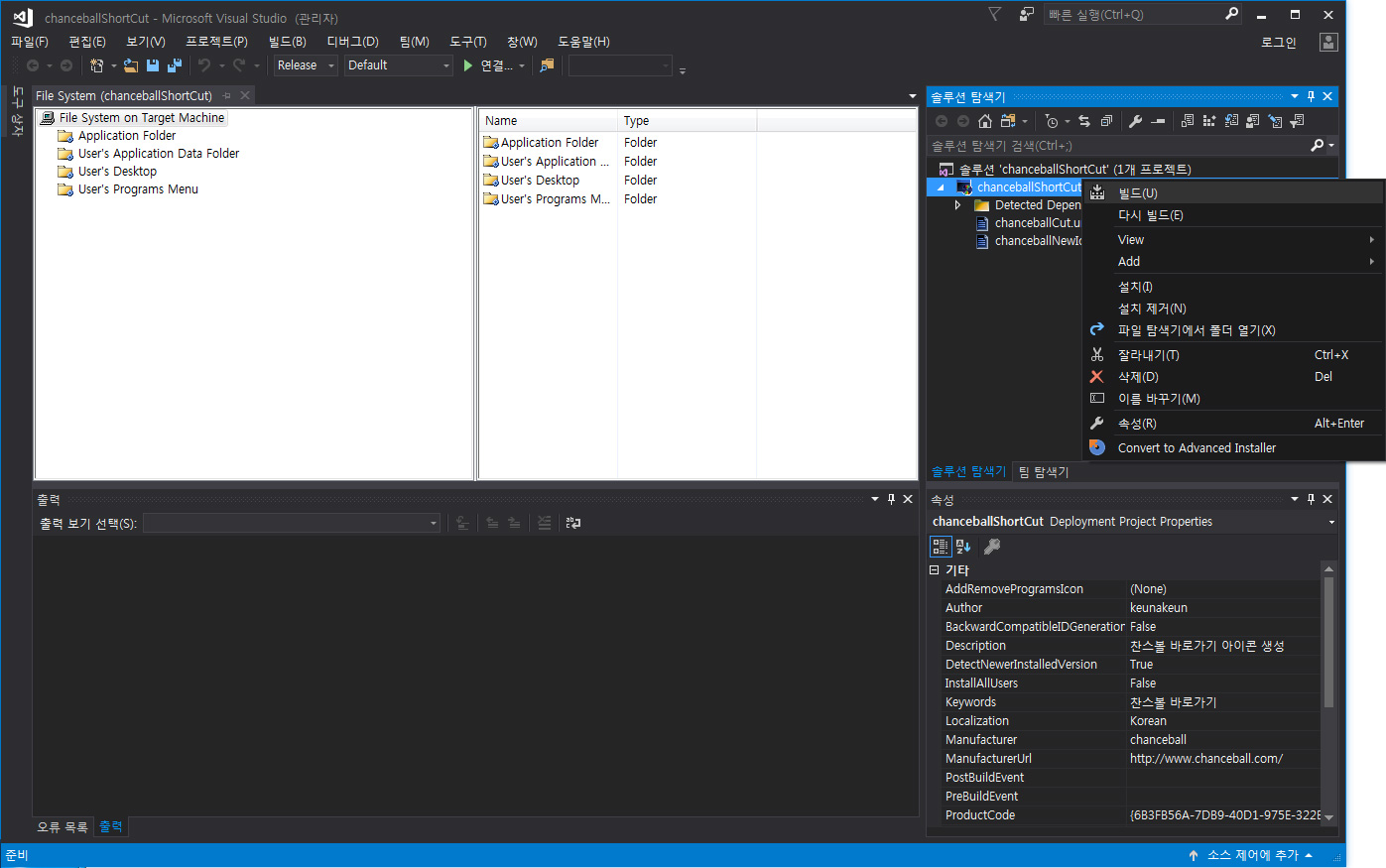Click the notifications flag icon in title bar

tap(995, 14)
